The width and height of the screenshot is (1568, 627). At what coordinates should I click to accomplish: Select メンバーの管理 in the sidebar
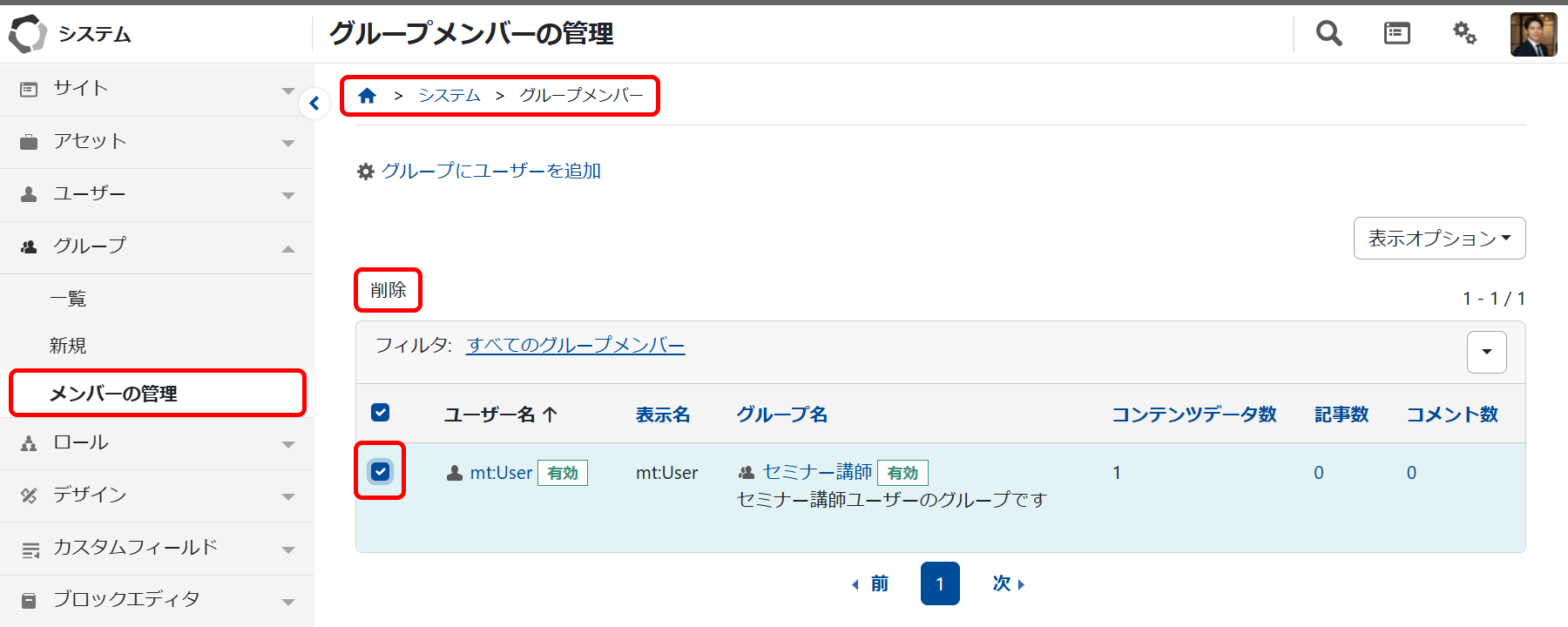click(x=113, y=394)
